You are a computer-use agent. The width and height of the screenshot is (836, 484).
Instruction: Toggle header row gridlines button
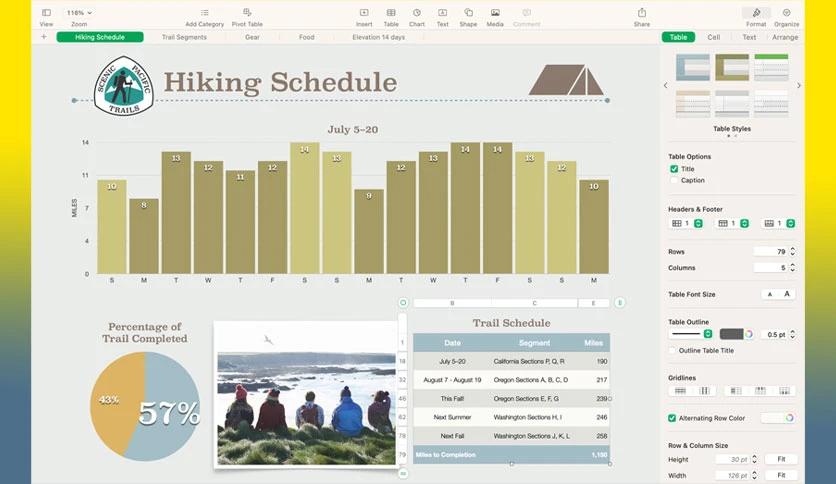pos(760,391)
